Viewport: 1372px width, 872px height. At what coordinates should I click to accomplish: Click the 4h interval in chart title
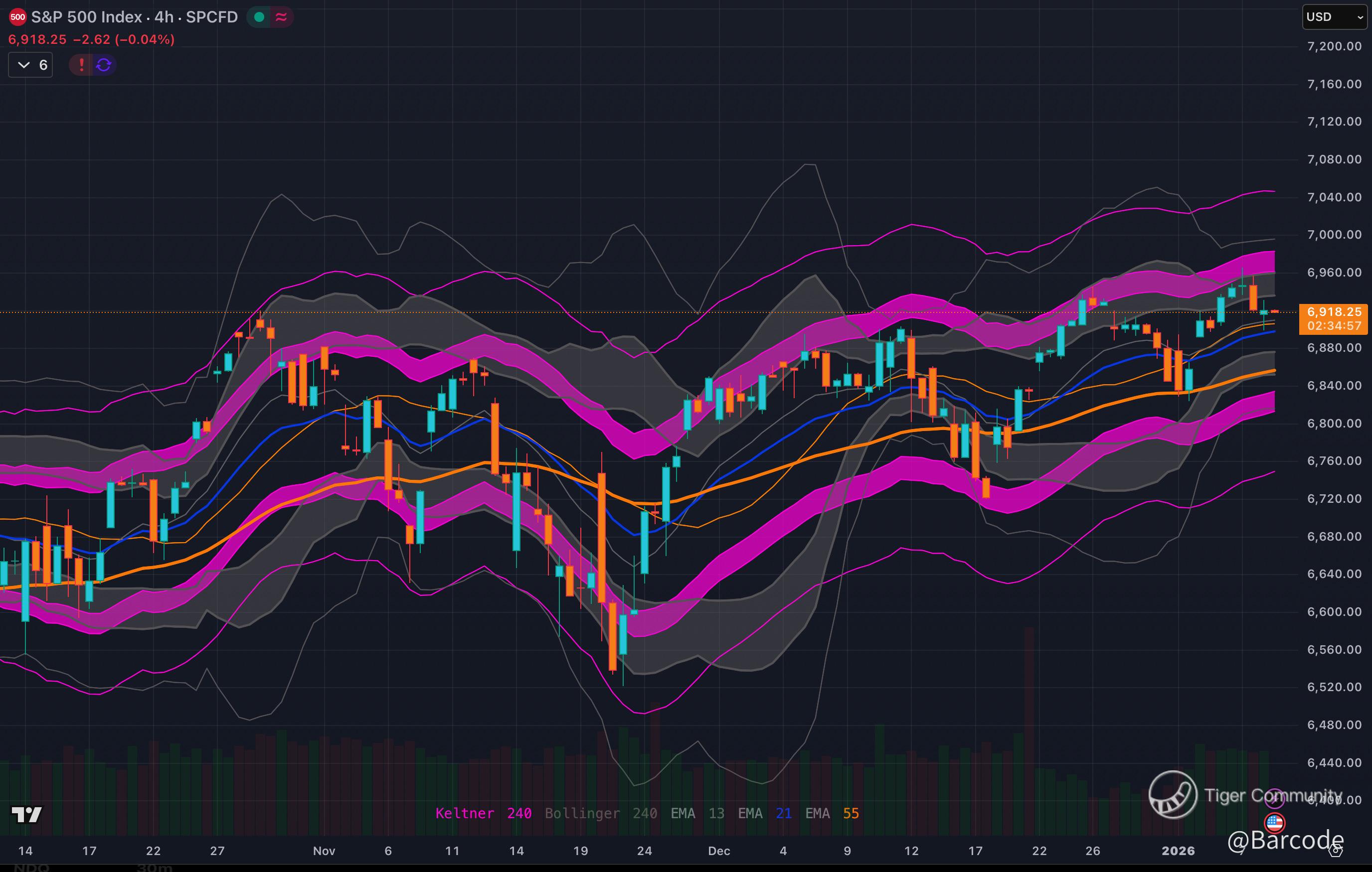click(164, 17)
